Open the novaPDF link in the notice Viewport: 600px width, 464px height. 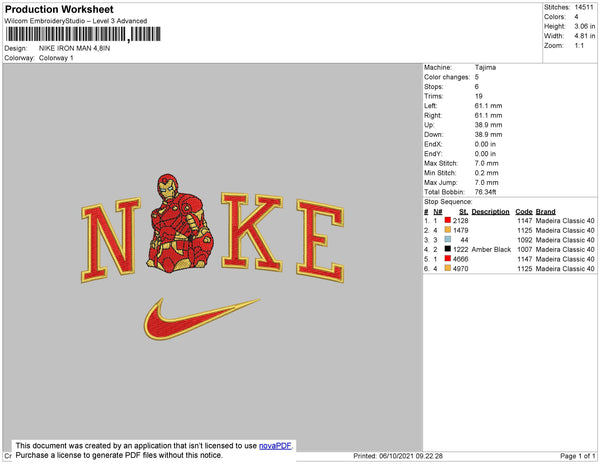pos(275,446)
